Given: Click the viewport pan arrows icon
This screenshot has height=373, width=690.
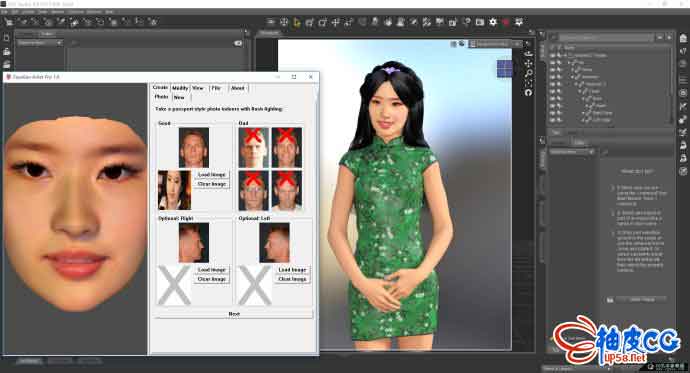Looking at the screenshot, I should click(x=529, y=63).
